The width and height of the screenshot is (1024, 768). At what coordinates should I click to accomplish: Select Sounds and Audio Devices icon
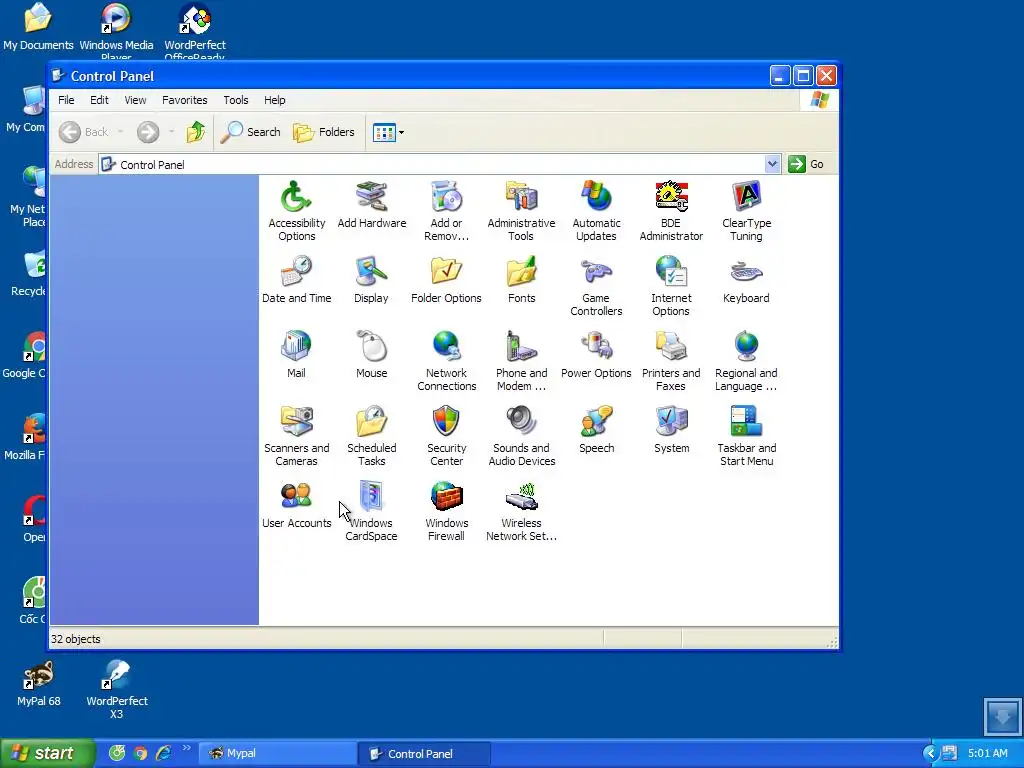[x=521, y=436]
